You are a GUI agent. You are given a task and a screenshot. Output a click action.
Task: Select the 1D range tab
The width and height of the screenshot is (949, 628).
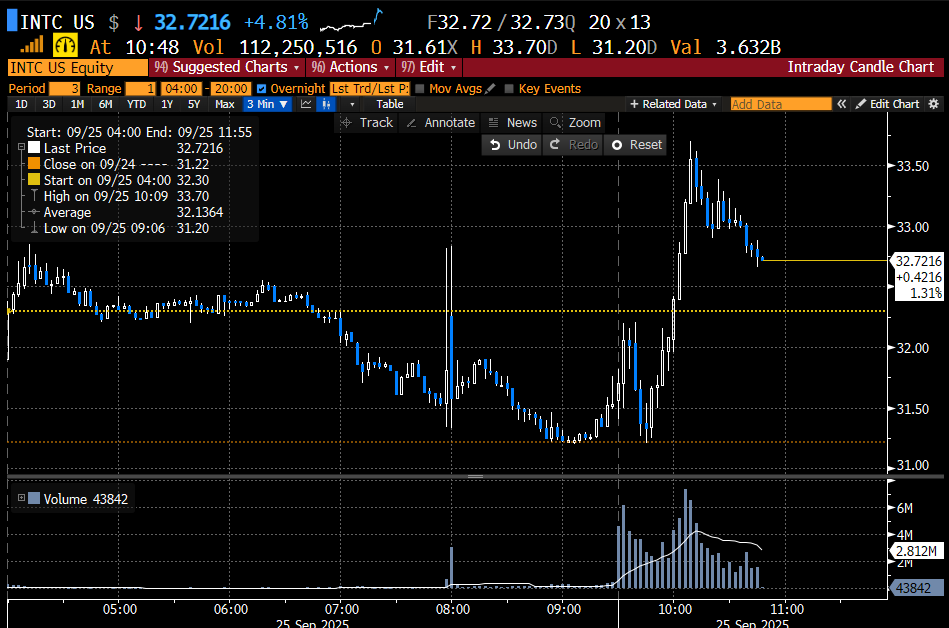click(x=21, y=104)
